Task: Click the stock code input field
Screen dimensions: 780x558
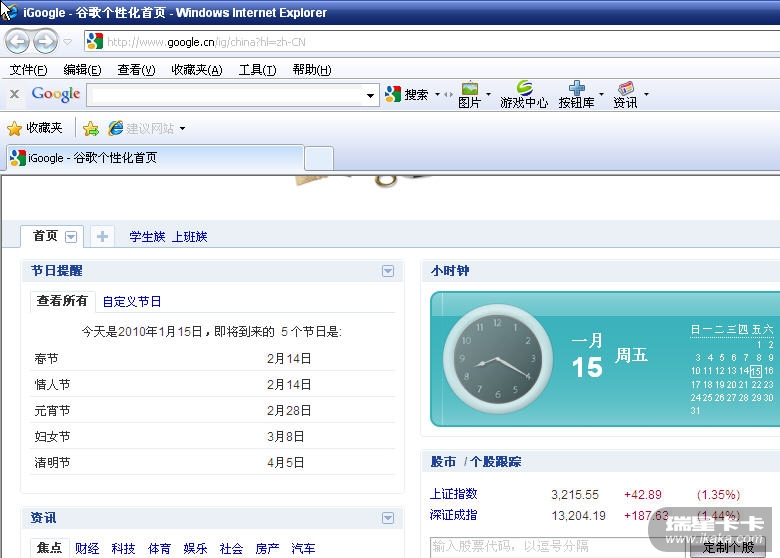Action: coord(557,547)
